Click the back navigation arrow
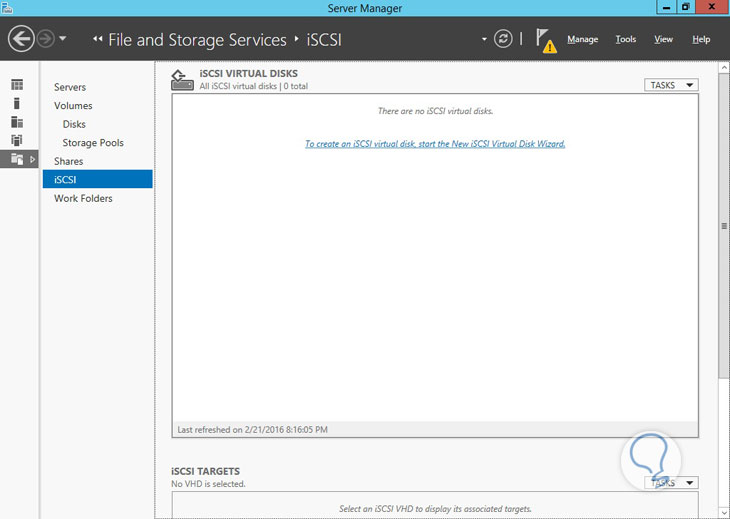 pyautogui.click(x=21, y=39)
